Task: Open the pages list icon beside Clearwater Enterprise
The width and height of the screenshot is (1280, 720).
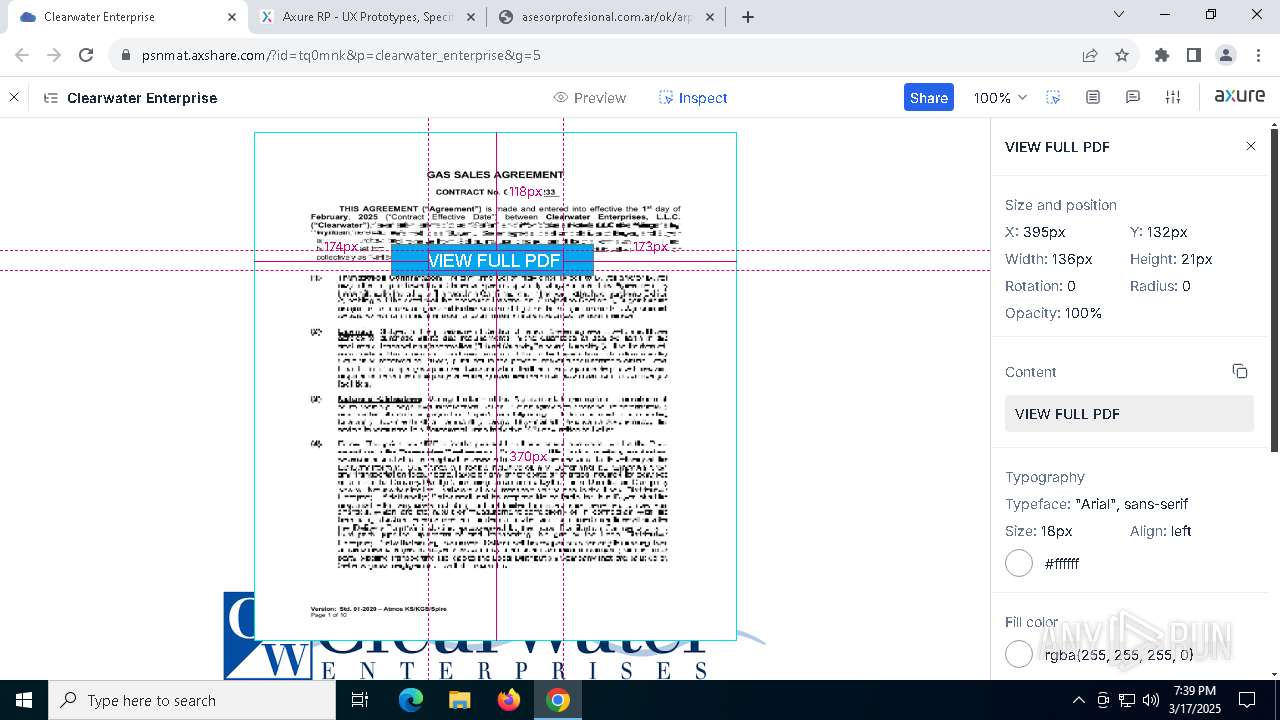Action: (50, 98)
